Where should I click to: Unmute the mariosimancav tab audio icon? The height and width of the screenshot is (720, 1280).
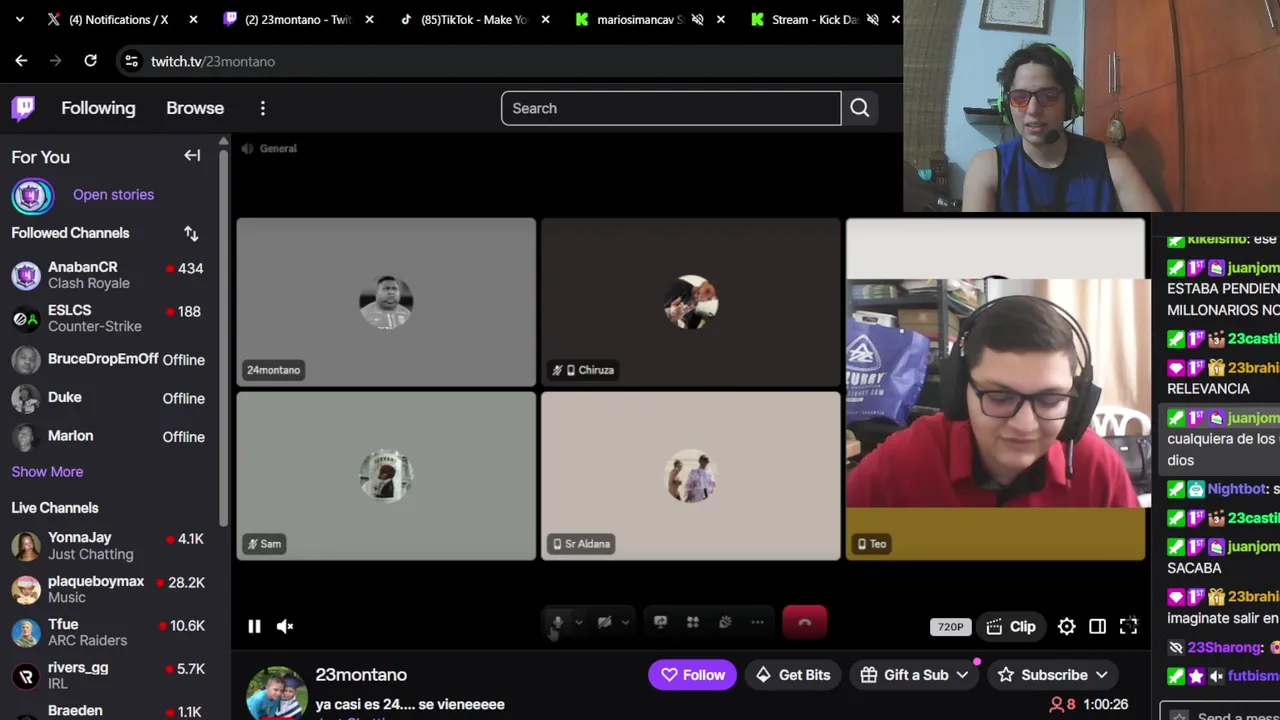[x=698, y=19]
